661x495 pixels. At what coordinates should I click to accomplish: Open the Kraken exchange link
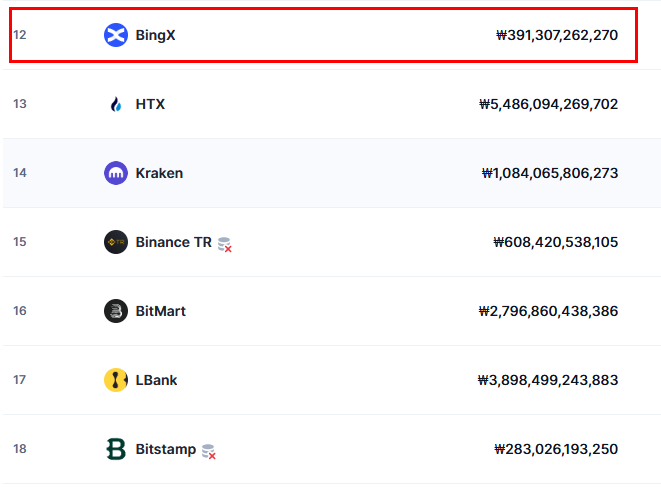(x=159, y=173)
